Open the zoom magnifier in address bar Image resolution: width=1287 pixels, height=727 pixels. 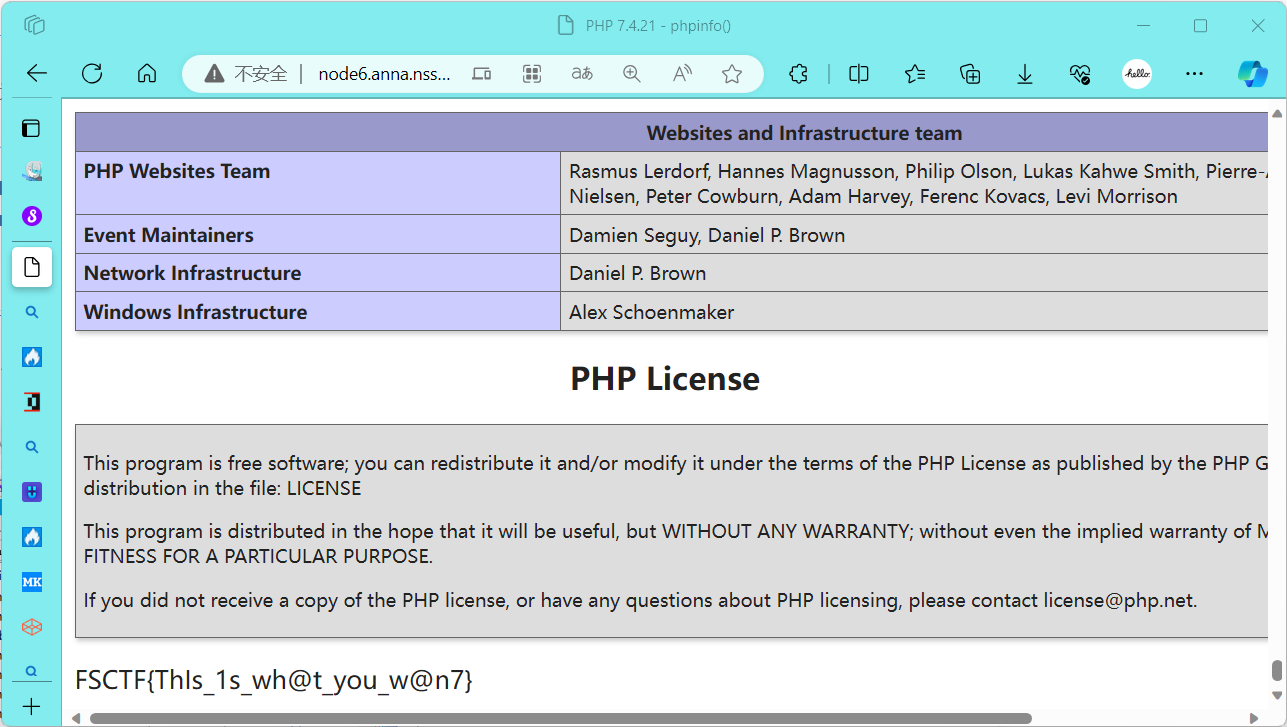click(632, 73)
